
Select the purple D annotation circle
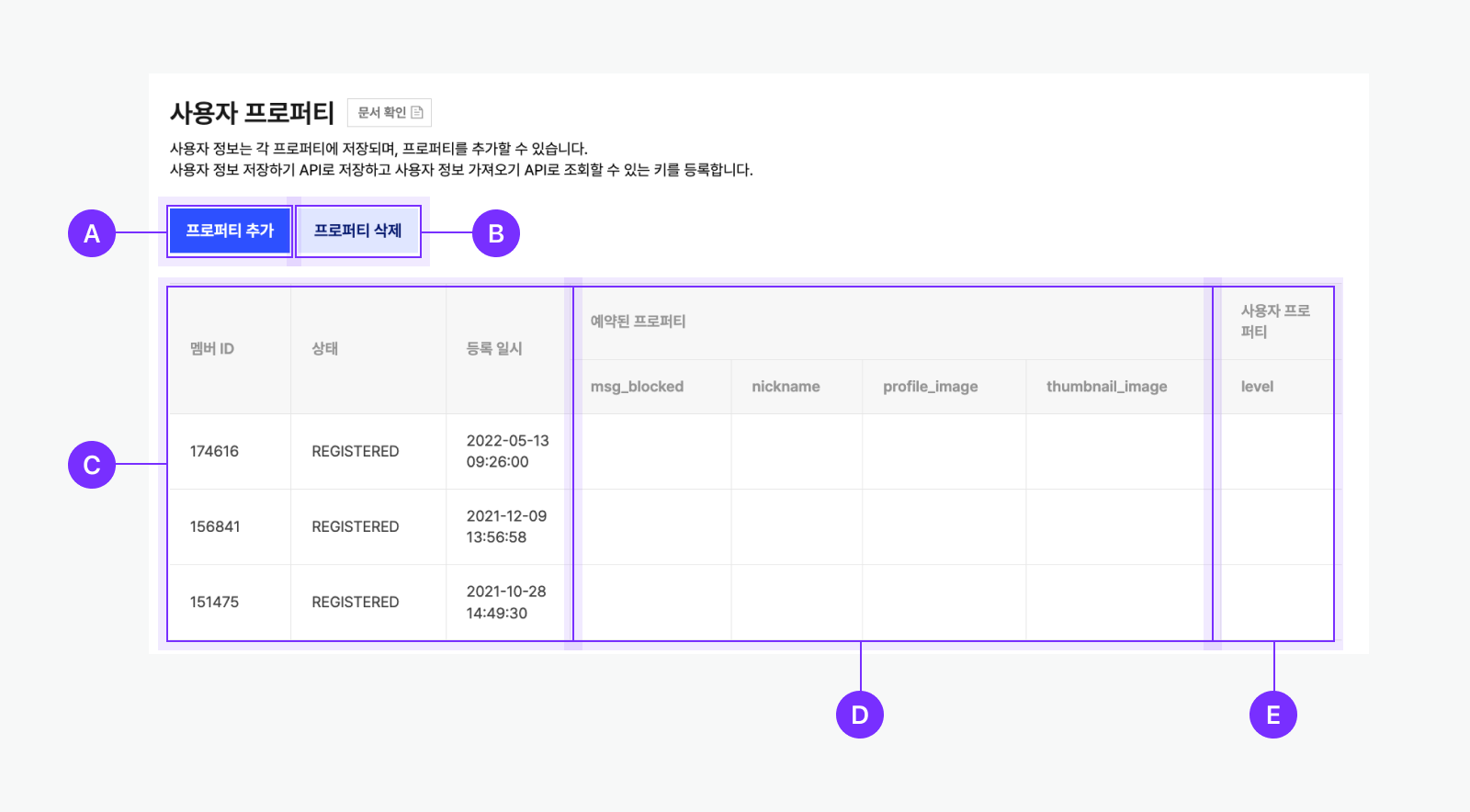pos(860,715)
